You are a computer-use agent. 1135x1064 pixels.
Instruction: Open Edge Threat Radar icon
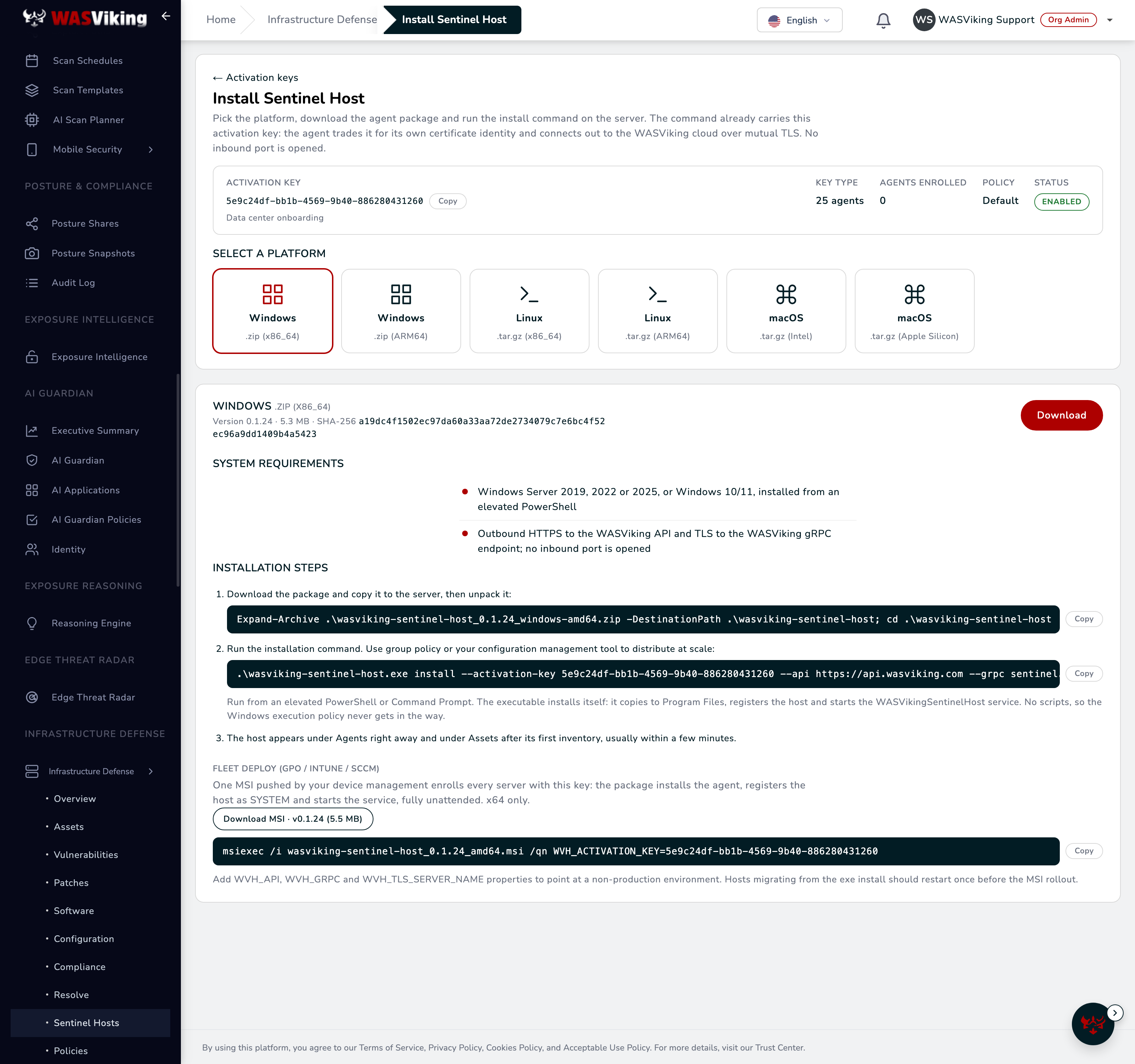(x=32, y=698)
